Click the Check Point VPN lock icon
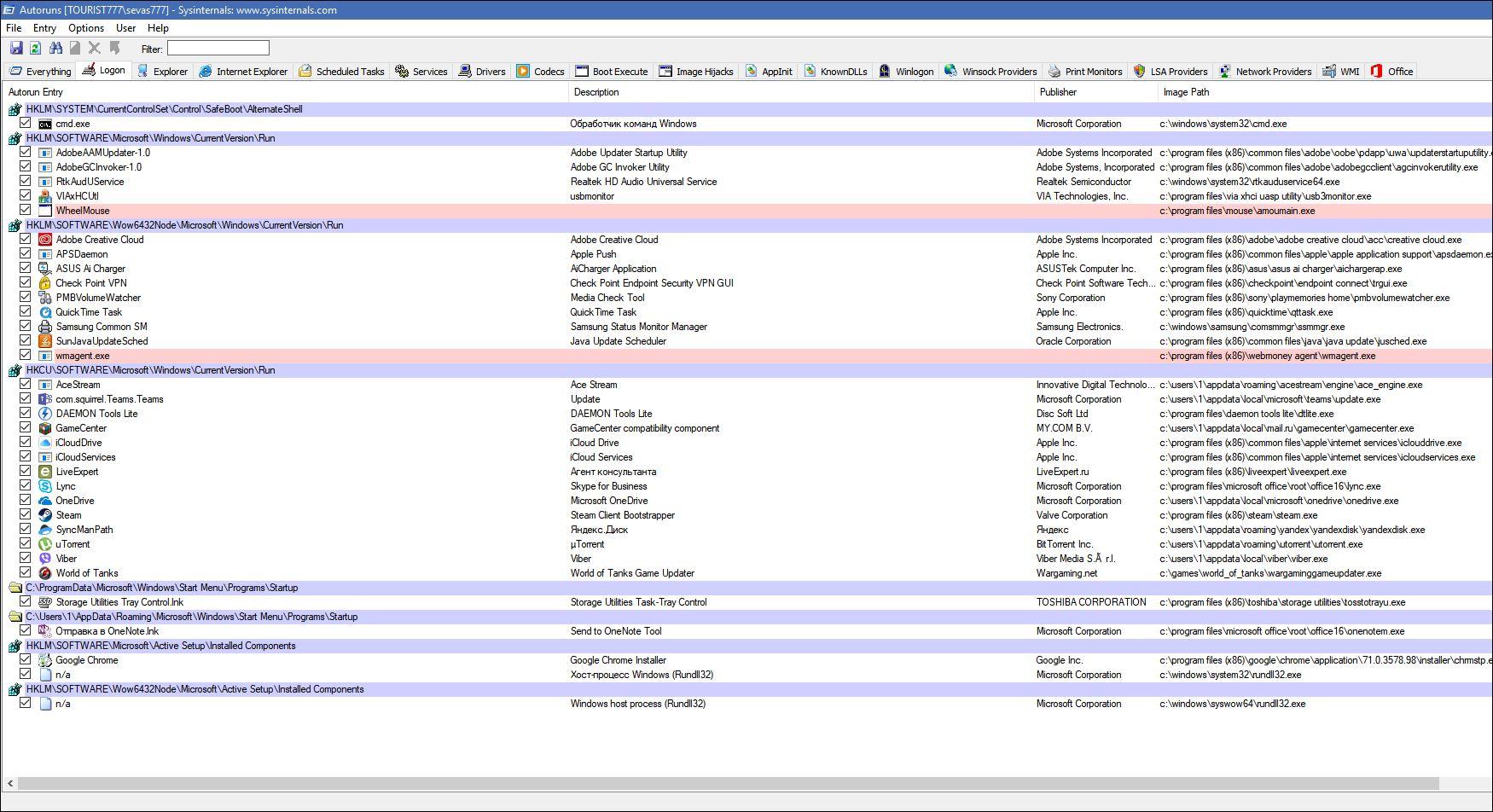This screenshot has width=1493, height=812. [45, 283]
